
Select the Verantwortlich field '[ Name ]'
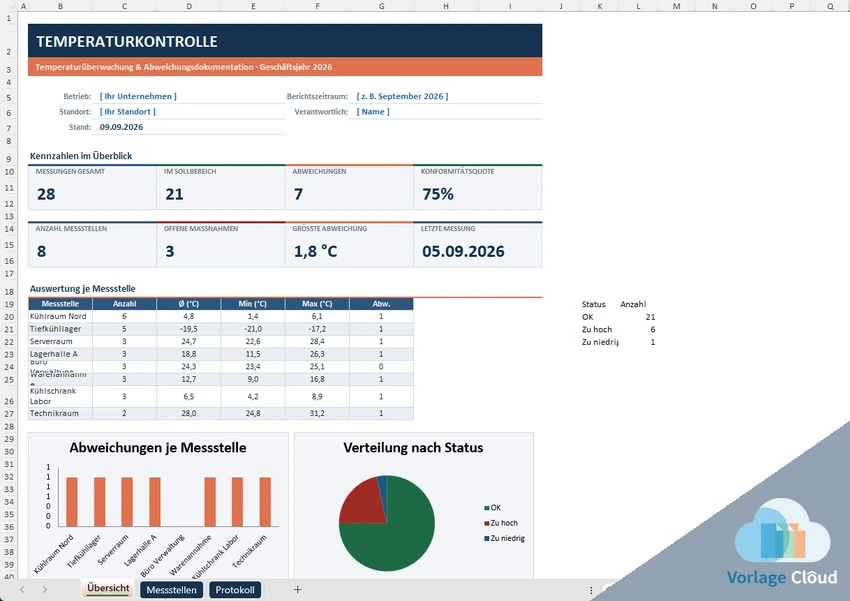coord(446,112)
